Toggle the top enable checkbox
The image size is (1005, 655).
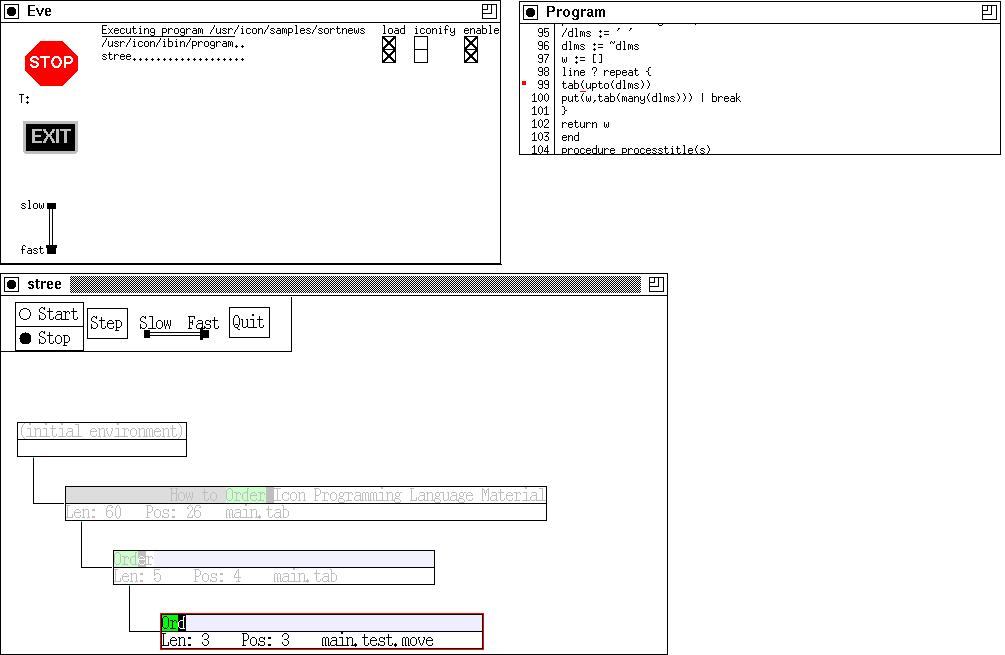pos(470,44)
